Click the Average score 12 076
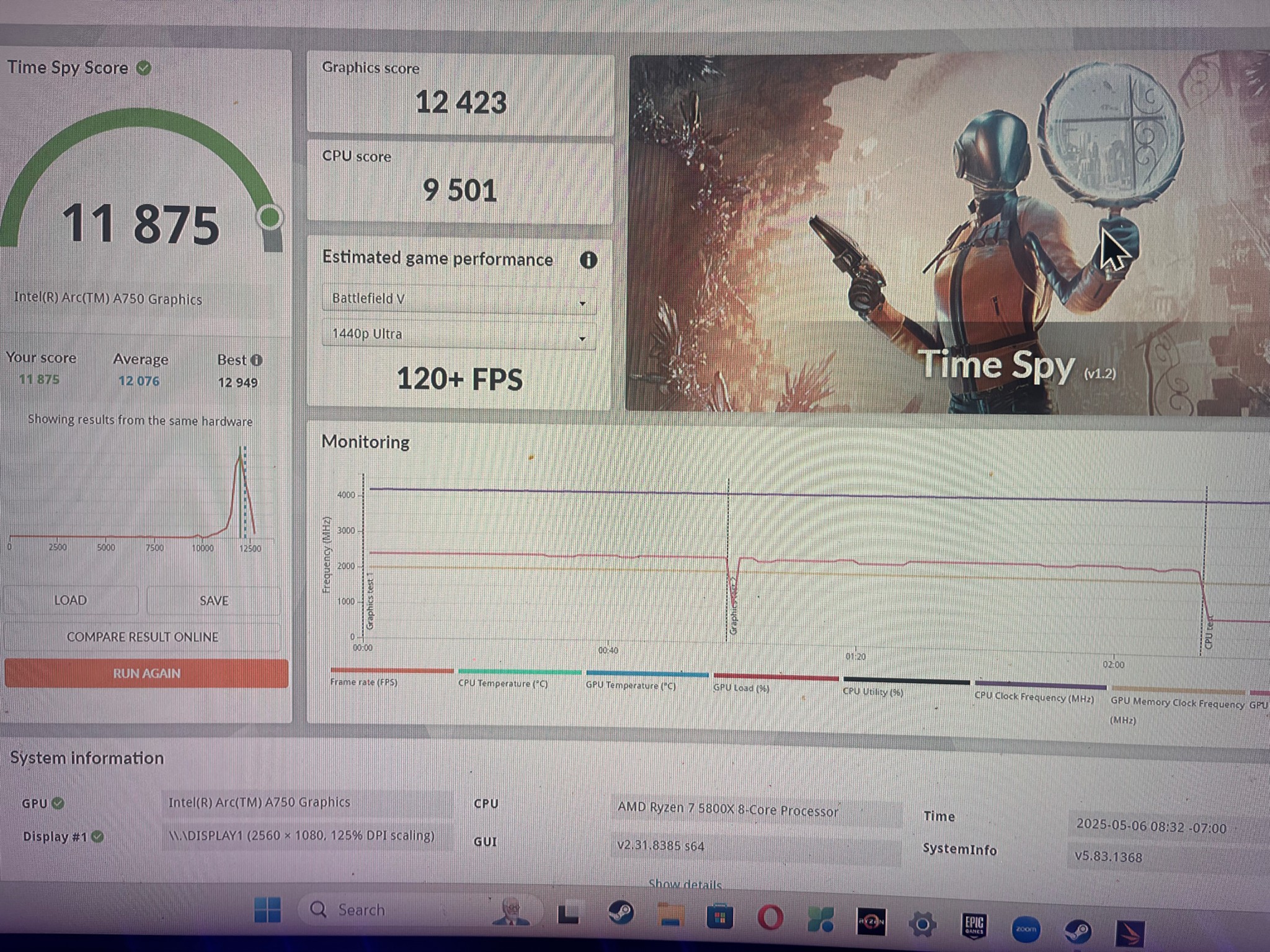Viewport: 1270px width, 952px height. [139, 381]
